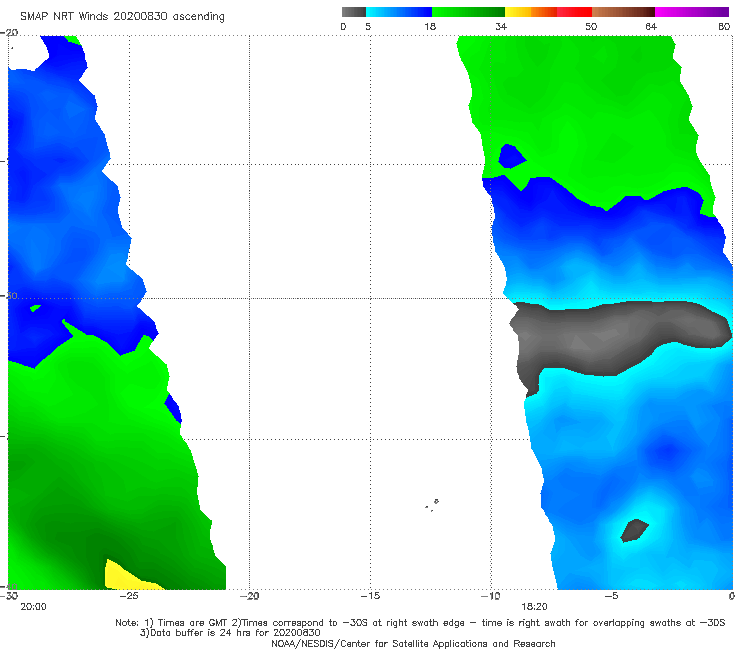
Task: Click the longitude label "-30" at bottom left
Action: pos(9,596)
